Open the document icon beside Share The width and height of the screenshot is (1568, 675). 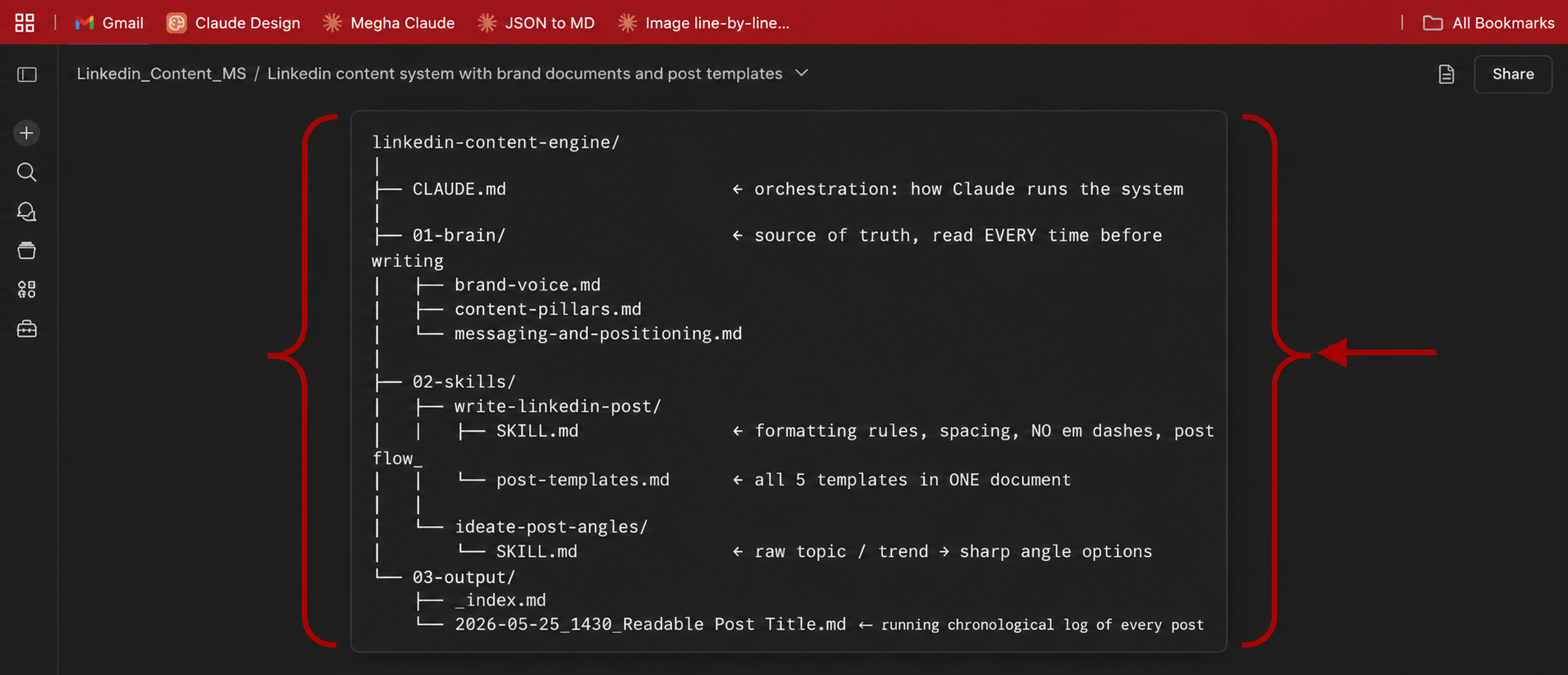click(x=1446, y=75)
